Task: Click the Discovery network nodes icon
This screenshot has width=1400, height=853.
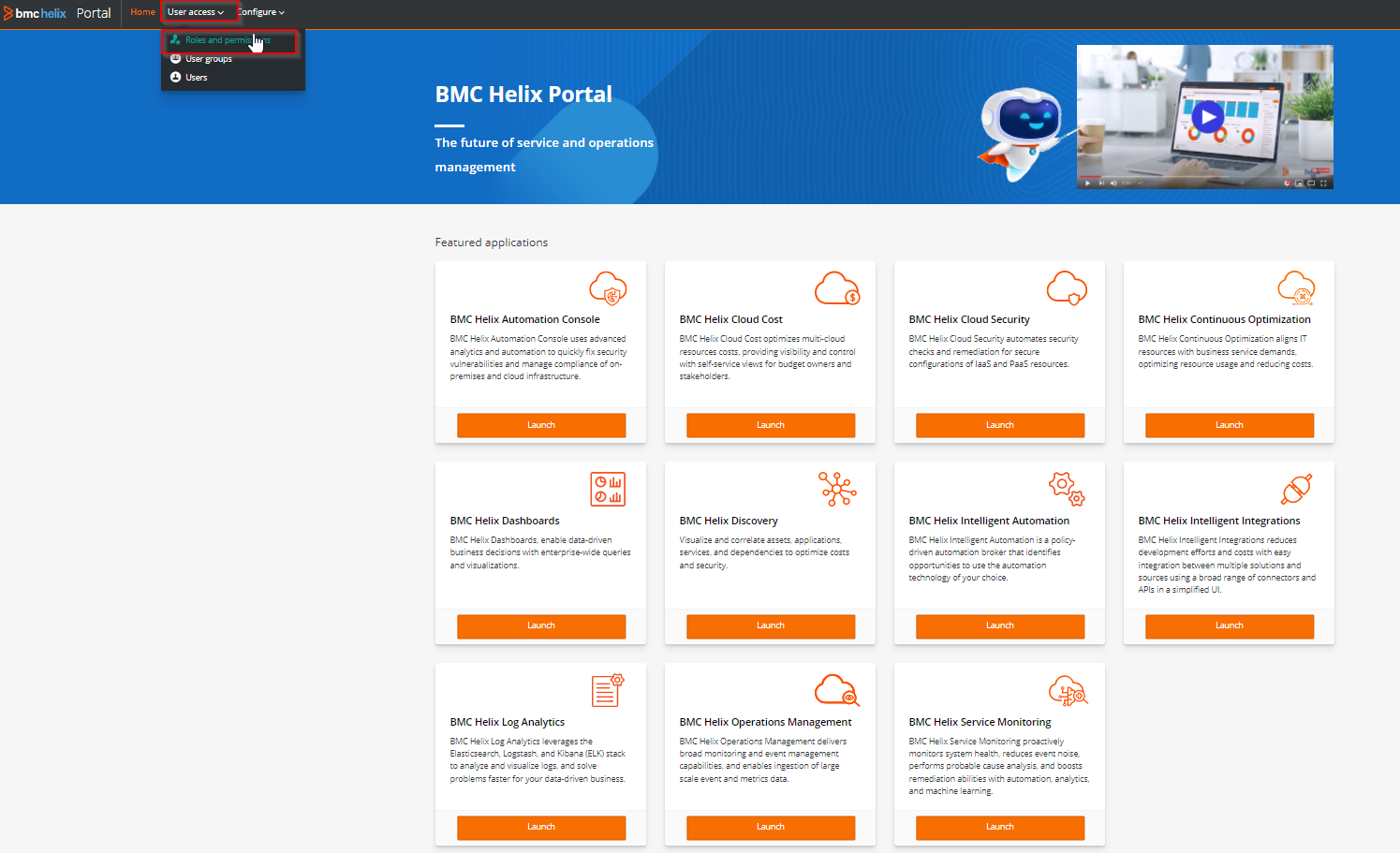Action: [x=837, y=489]
